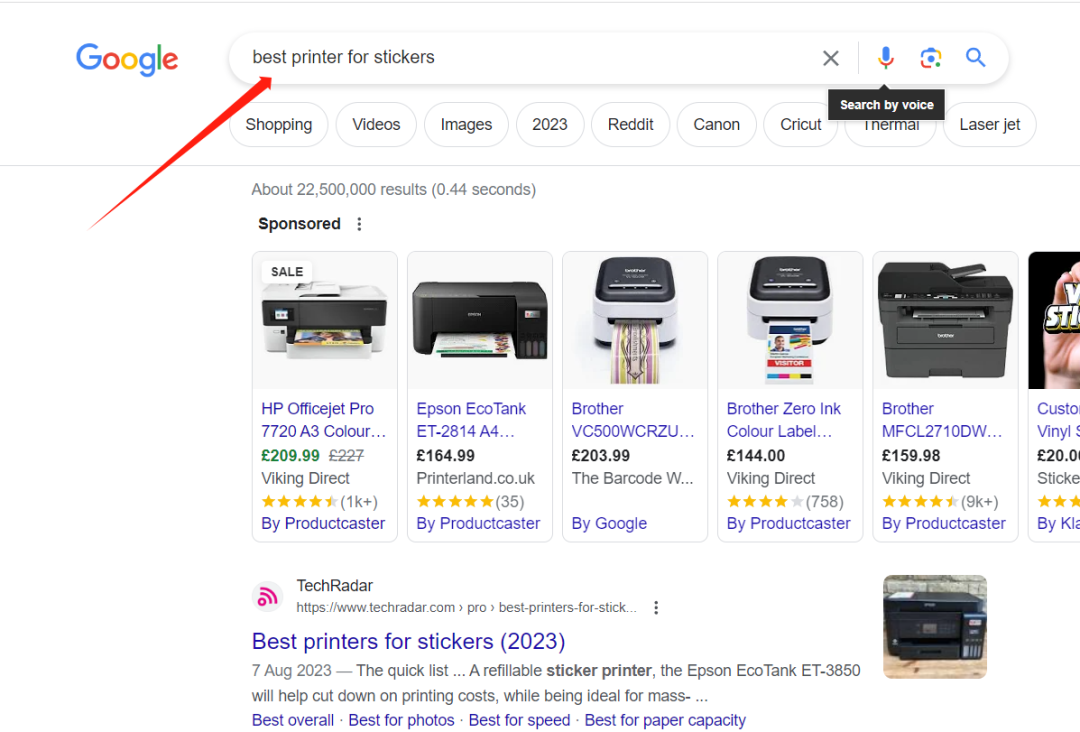Switch to the Images filter
This screenshot has width=1080, height=732.
pyautogui.click(x=466, y=125)
